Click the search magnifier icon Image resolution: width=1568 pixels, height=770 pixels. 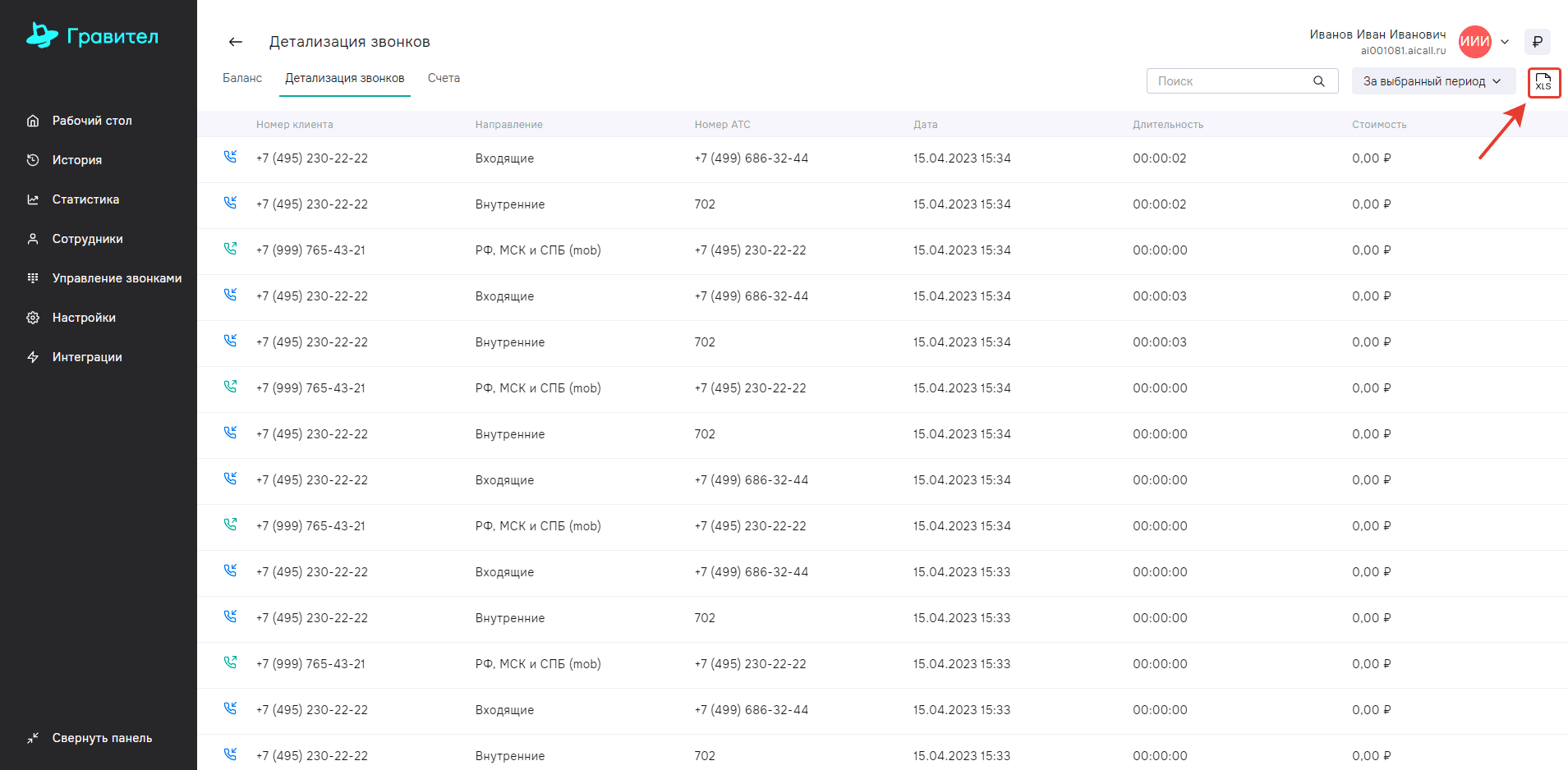[x=1319, y=81]
